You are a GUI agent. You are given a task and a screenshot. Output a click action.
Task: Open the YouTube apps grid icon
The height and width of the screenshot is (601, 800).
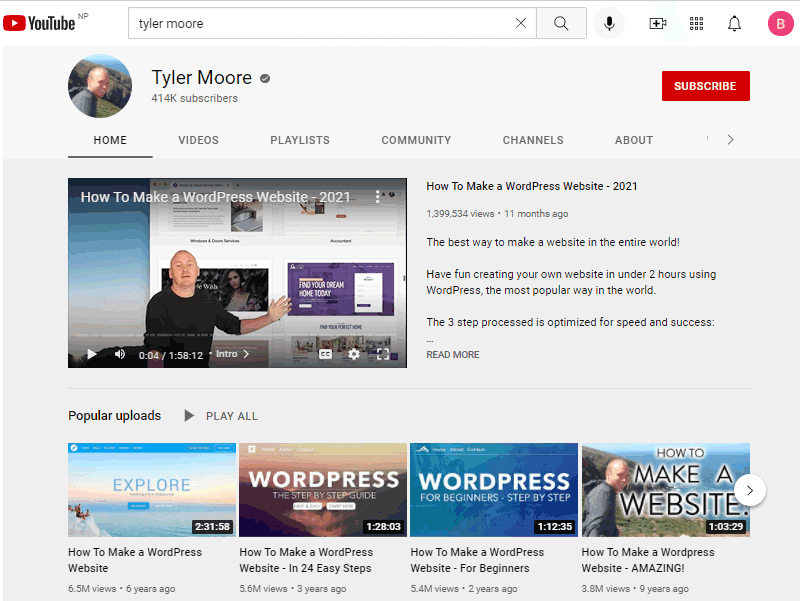point(696,23)
